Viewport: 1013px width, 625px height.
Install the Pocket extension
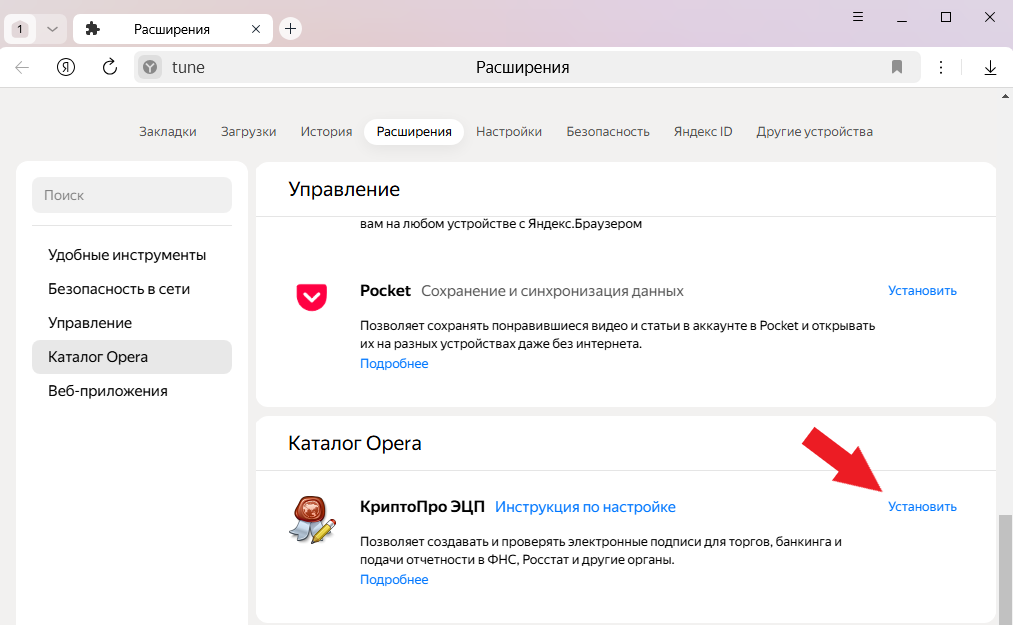pos(922,291)
